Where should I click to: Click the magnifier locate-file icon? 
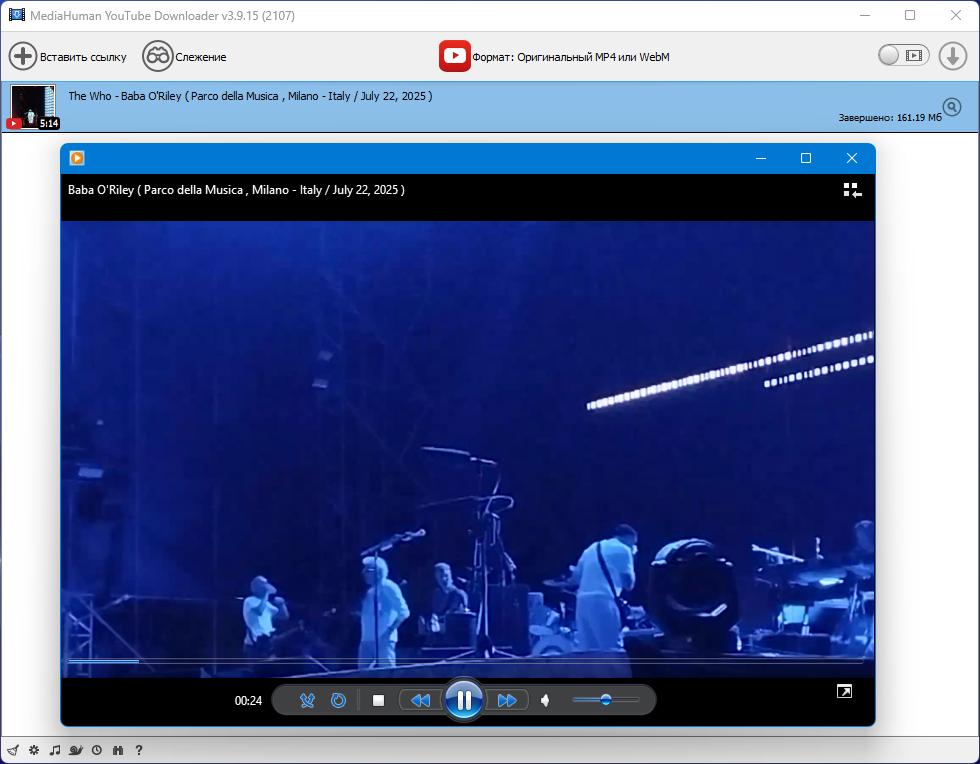click(952, 107)
